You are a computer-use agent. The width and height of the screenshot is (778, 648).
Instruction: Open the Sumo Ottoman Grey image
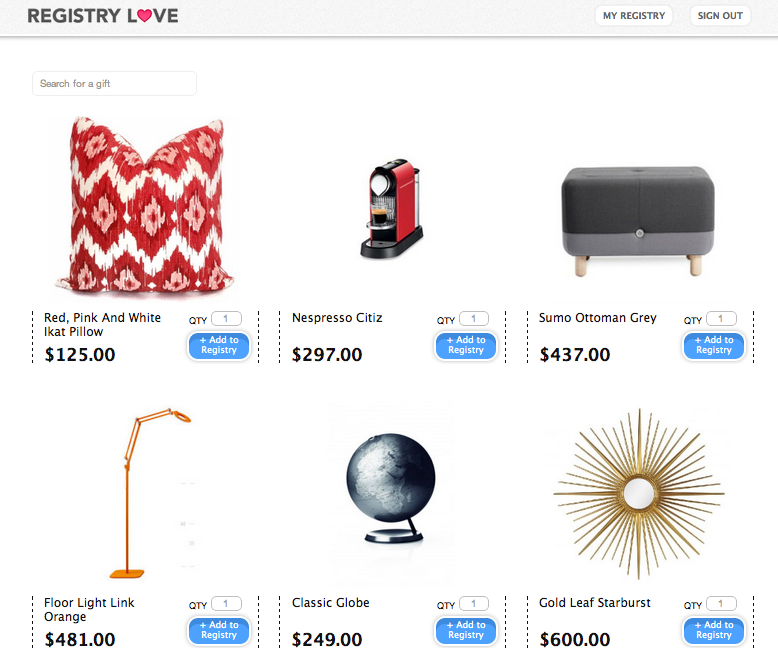point(639,221)
